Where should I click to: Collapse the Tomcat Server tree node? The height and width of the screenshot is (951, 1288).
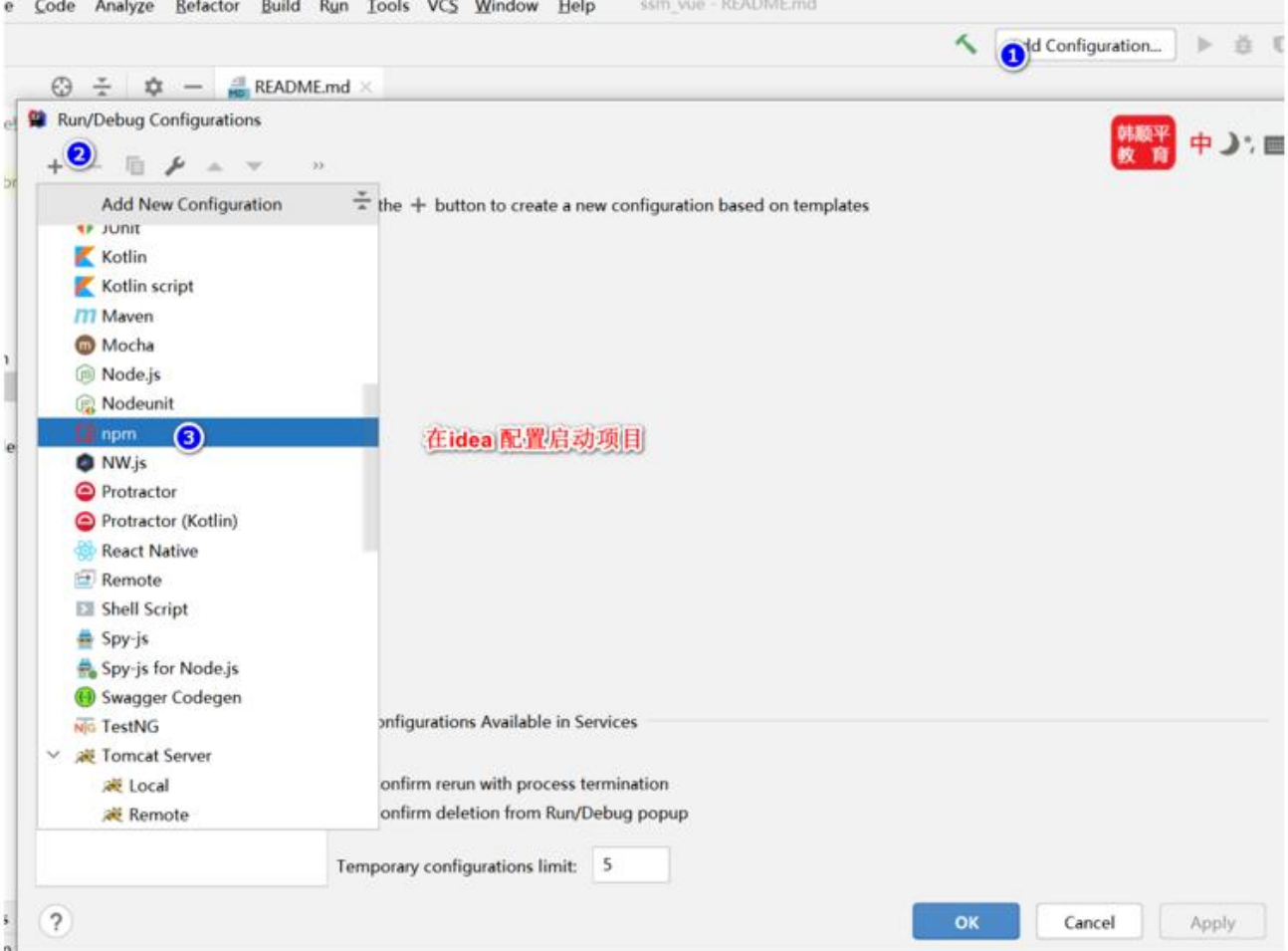pos(54,755)
